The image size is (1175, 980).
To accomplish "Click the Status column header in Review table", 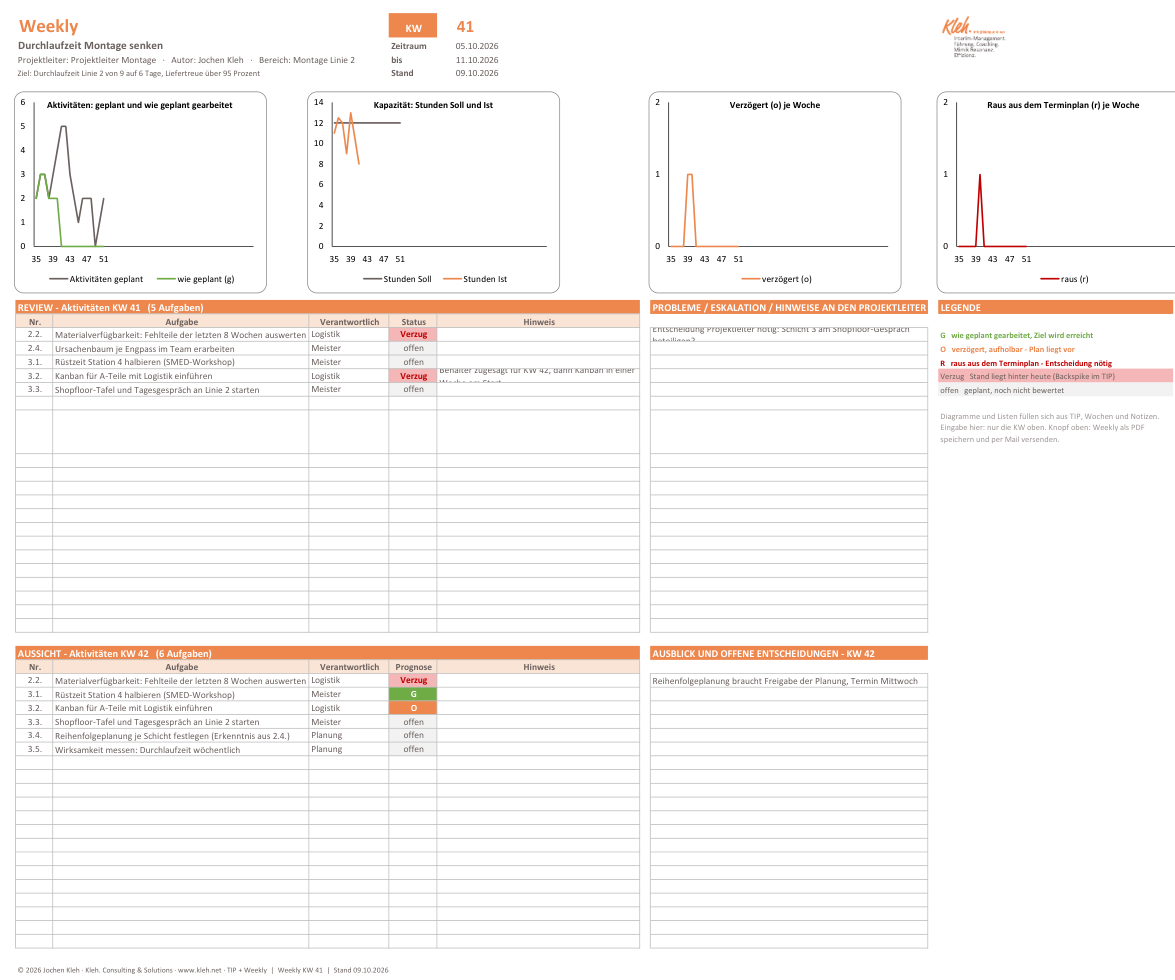I will tap(413, 322).
